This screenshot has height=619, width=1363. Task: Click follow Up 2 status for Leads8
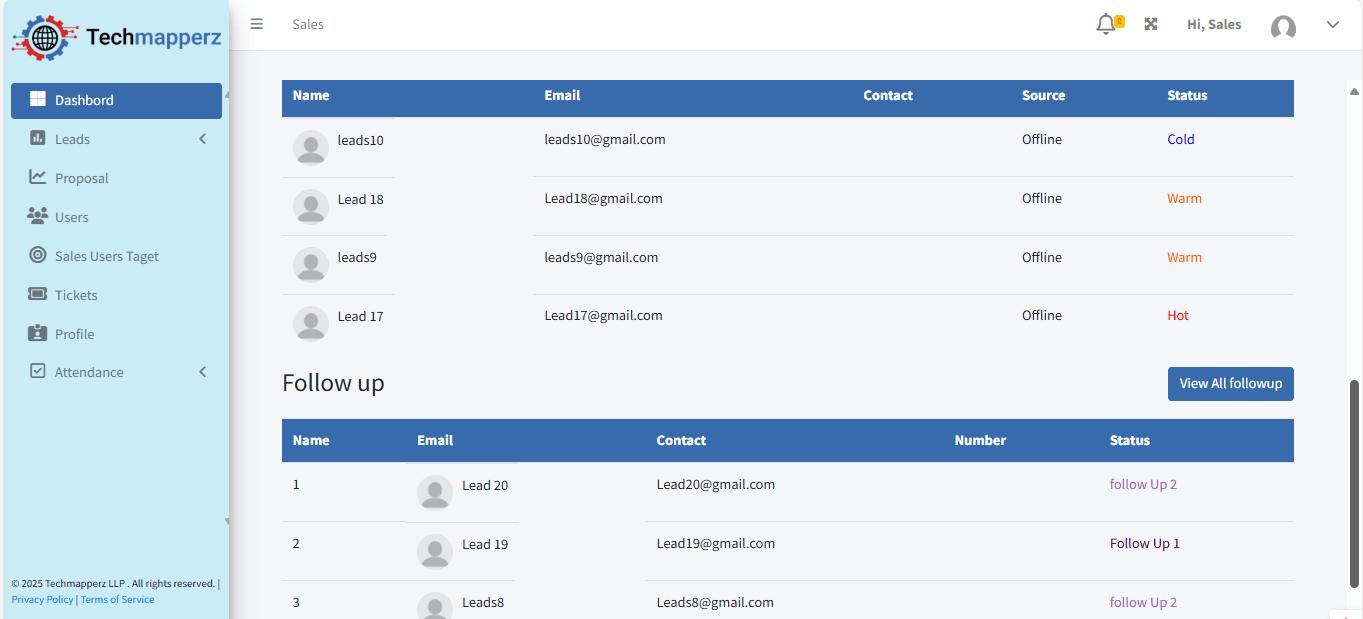pos(1143,602)
